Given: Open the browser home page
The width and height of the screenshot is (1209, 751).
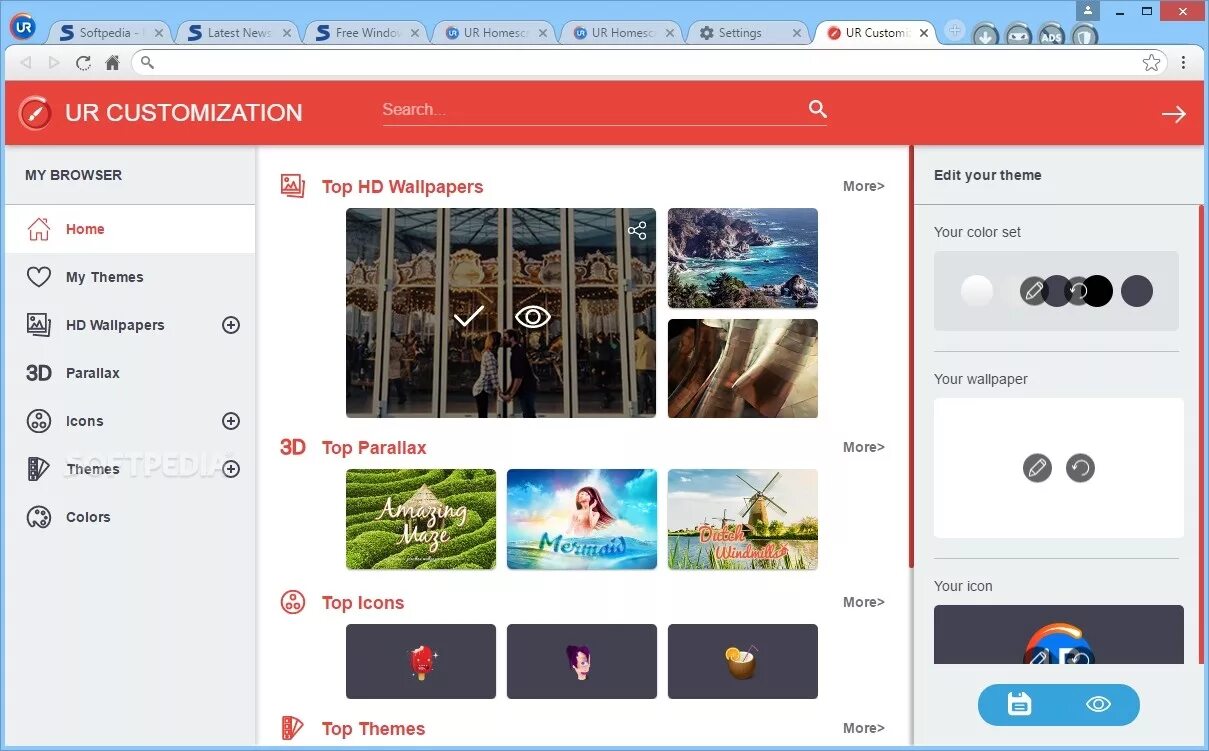Looking at the screenshot, I should click(112, 63).
